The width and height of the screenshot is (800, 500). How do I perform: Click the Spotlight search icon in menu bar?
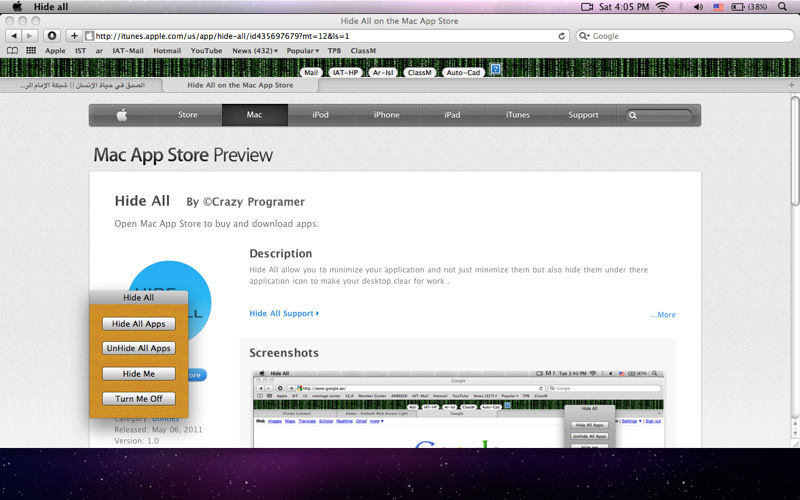pyautogui.click(x=782, y=7)
